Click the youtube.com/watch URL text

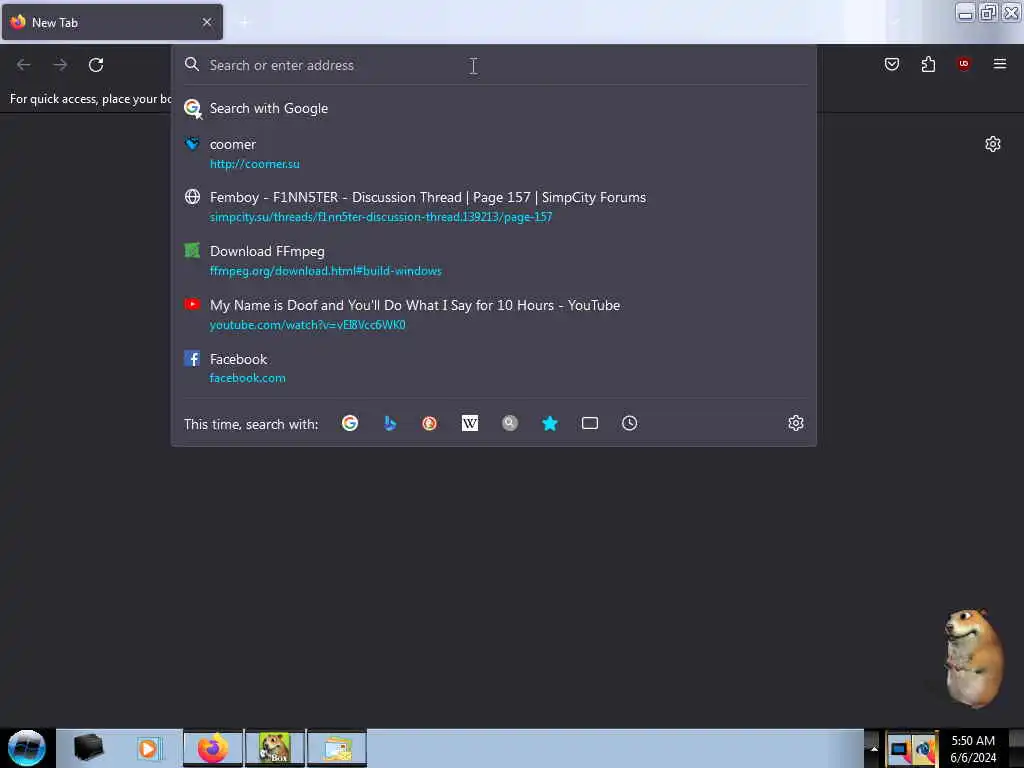pyautogui.click(x=307, y=325)
